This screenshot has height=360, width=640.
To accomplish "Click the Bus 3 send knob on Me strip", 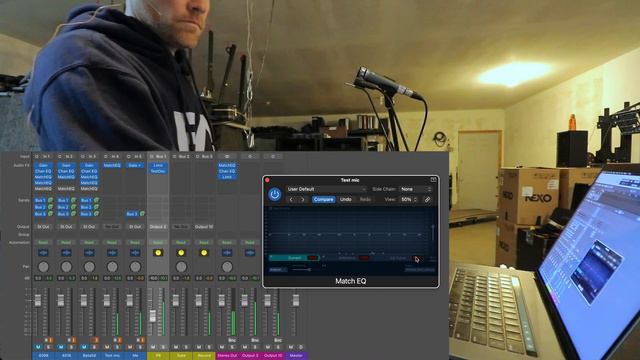I will coord(142,213).
